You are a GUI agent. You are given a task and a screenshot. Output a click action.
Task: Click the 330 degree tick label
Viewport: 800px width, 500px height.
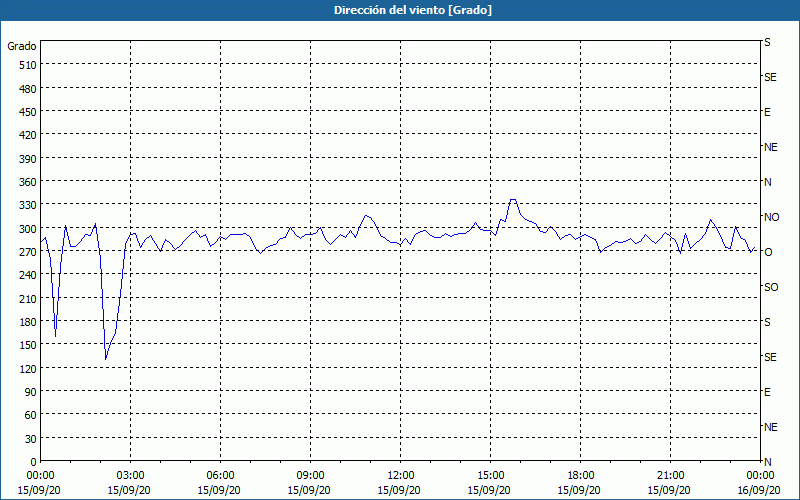(x=28, y=205)
